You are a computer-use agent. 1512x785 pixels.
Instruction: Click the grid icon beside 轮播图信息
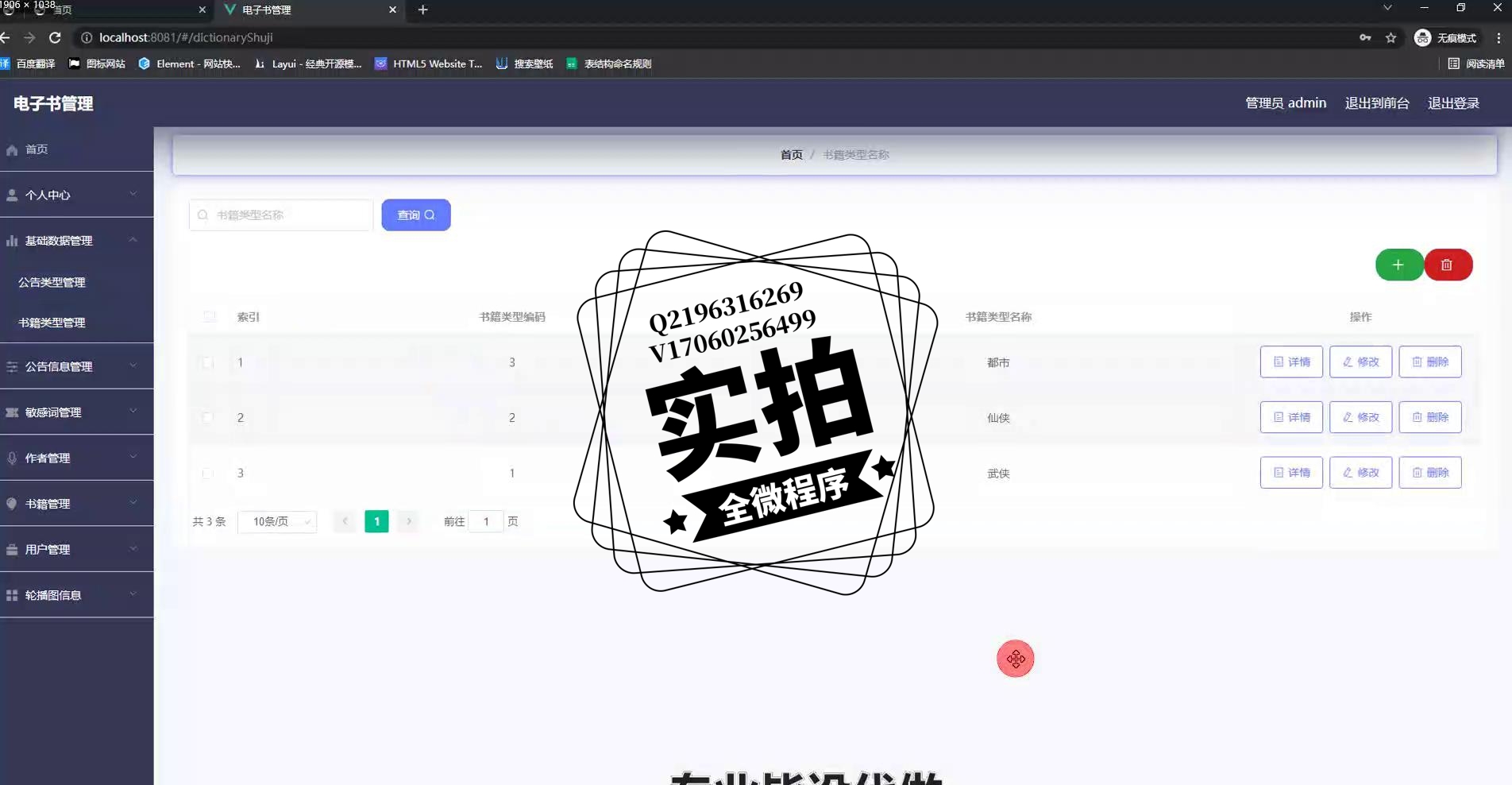click(12, 595)
